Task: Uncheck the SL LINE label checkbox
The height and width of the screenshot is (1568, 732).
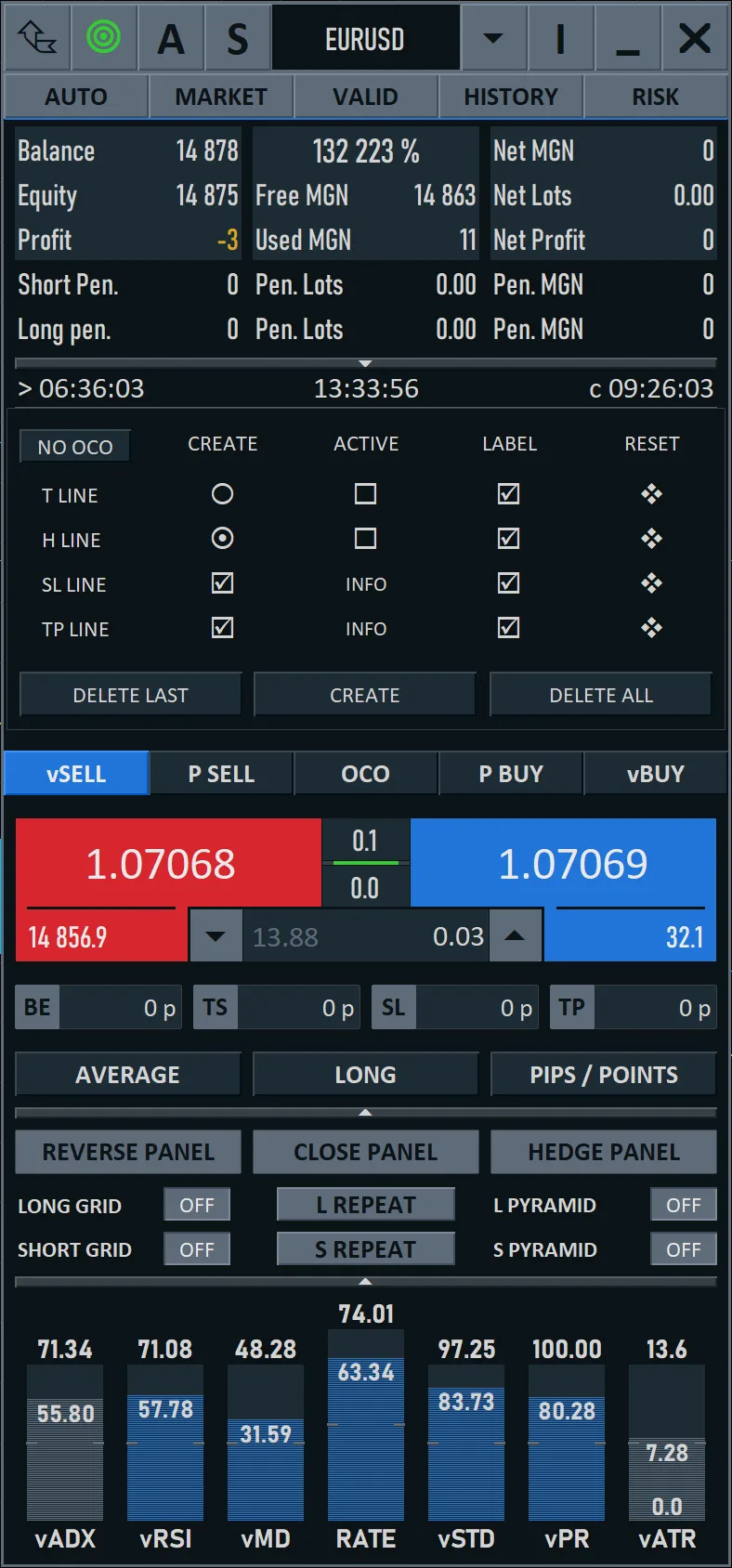Action: 509,583
